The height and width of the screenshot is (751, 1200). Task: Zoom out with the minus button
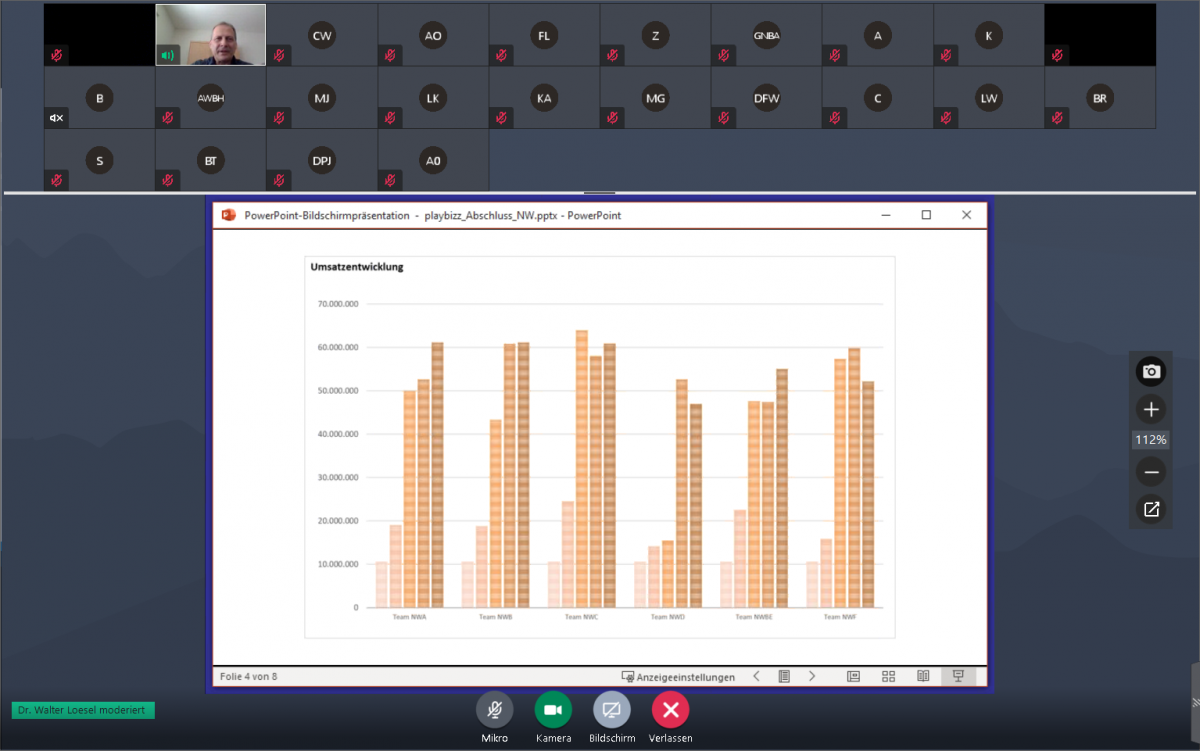[x=1151, y=472]
